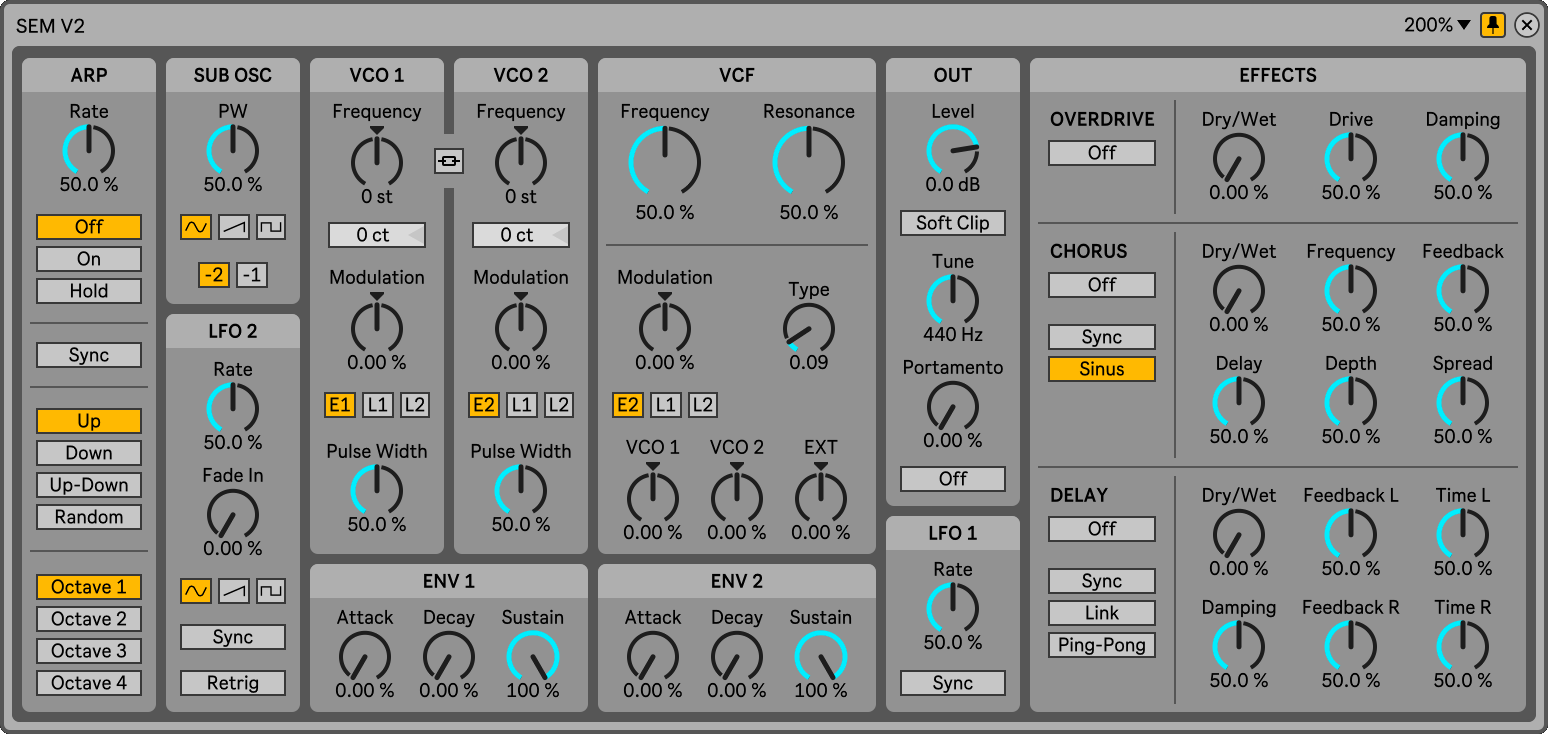This screenshot has width=1548, height=734.
Task: Toggle Delay Sync button
Action: (1102, 581)
